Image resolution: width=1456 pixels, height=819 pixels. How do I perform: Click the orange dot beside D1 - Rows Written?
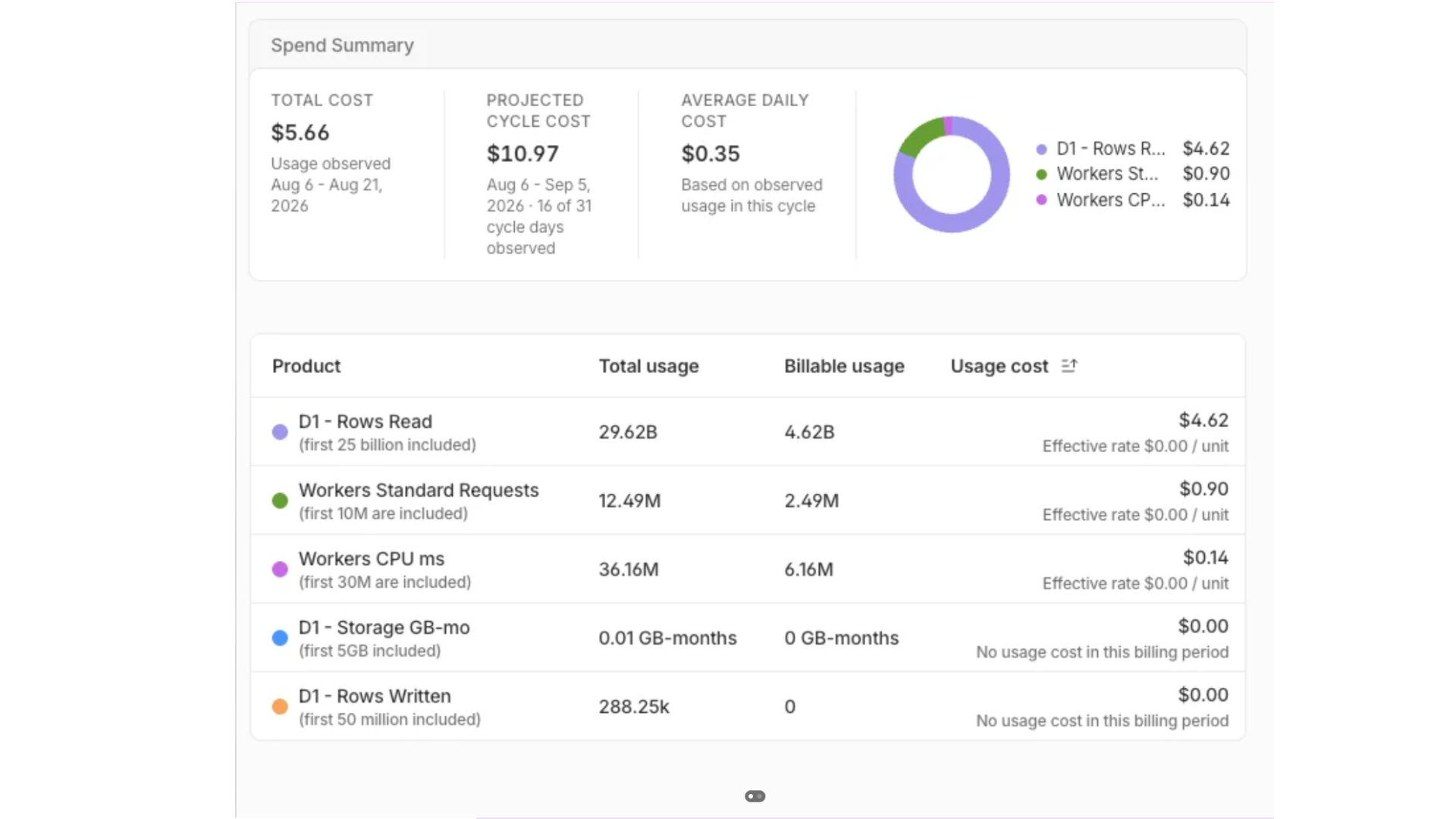(280, 707)
